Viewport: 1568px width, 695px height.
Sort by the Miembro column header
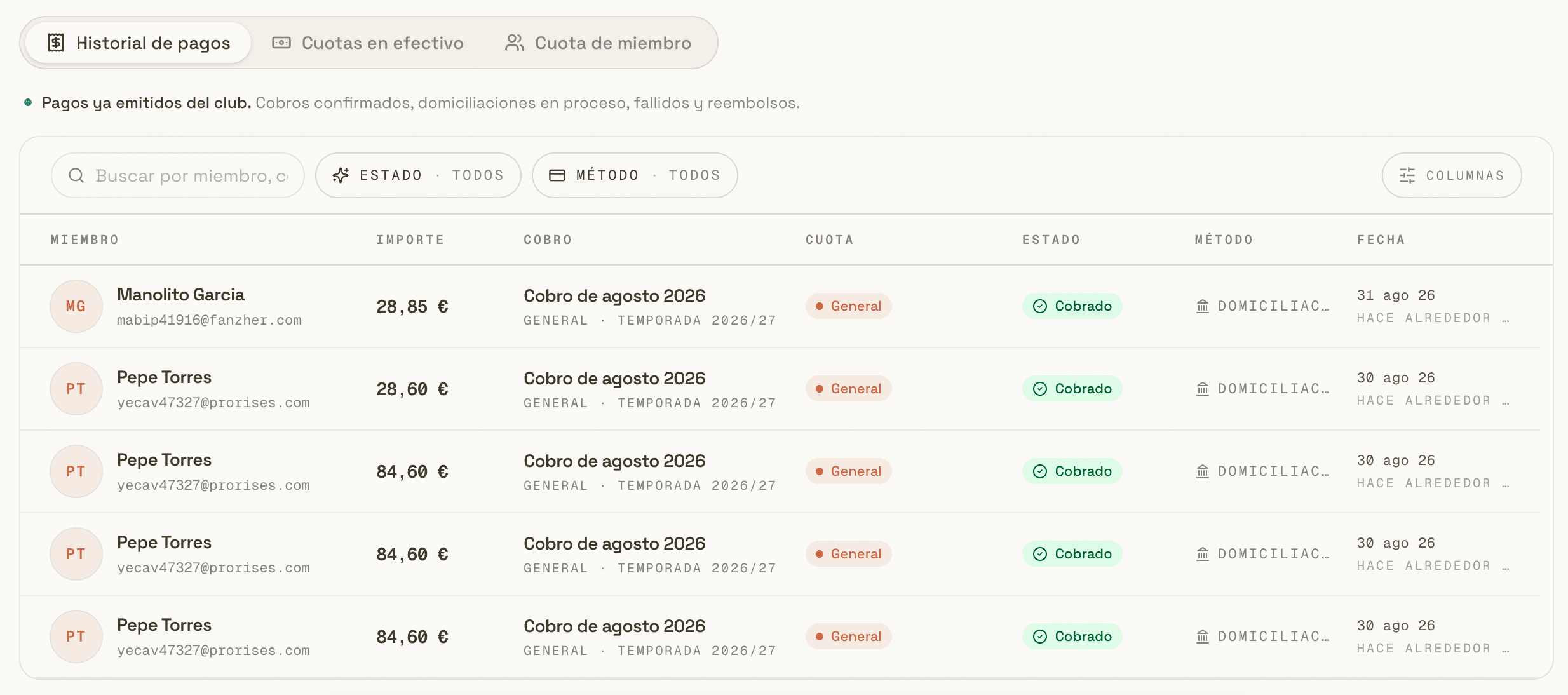[85, 240]
